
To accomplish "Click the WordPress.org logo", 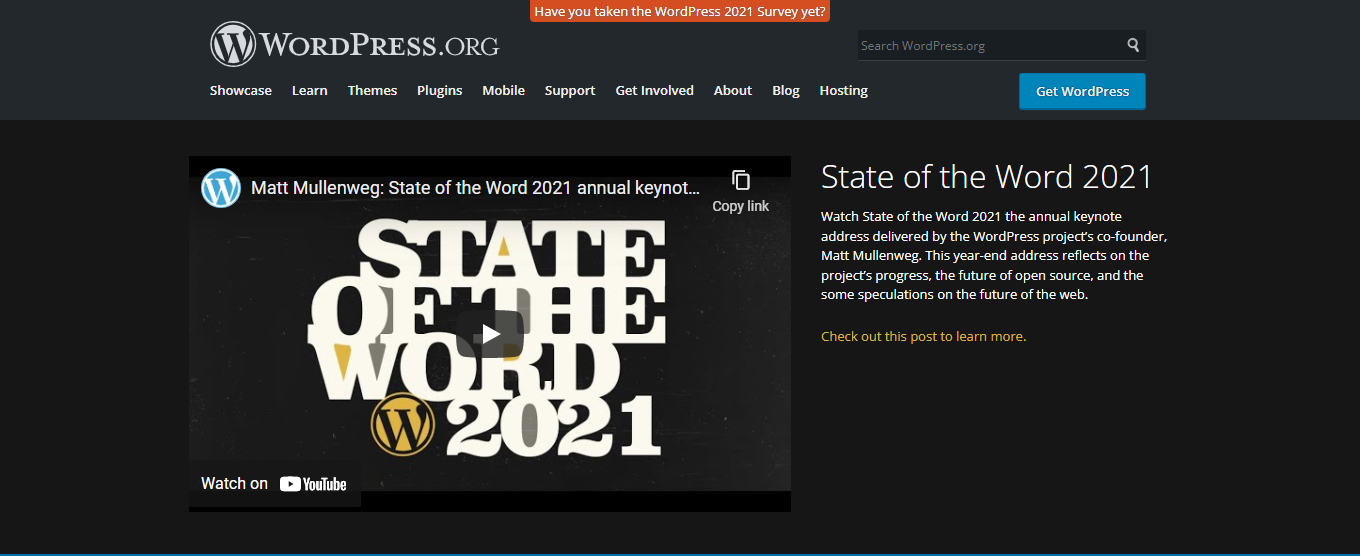I will pos(354,45).
